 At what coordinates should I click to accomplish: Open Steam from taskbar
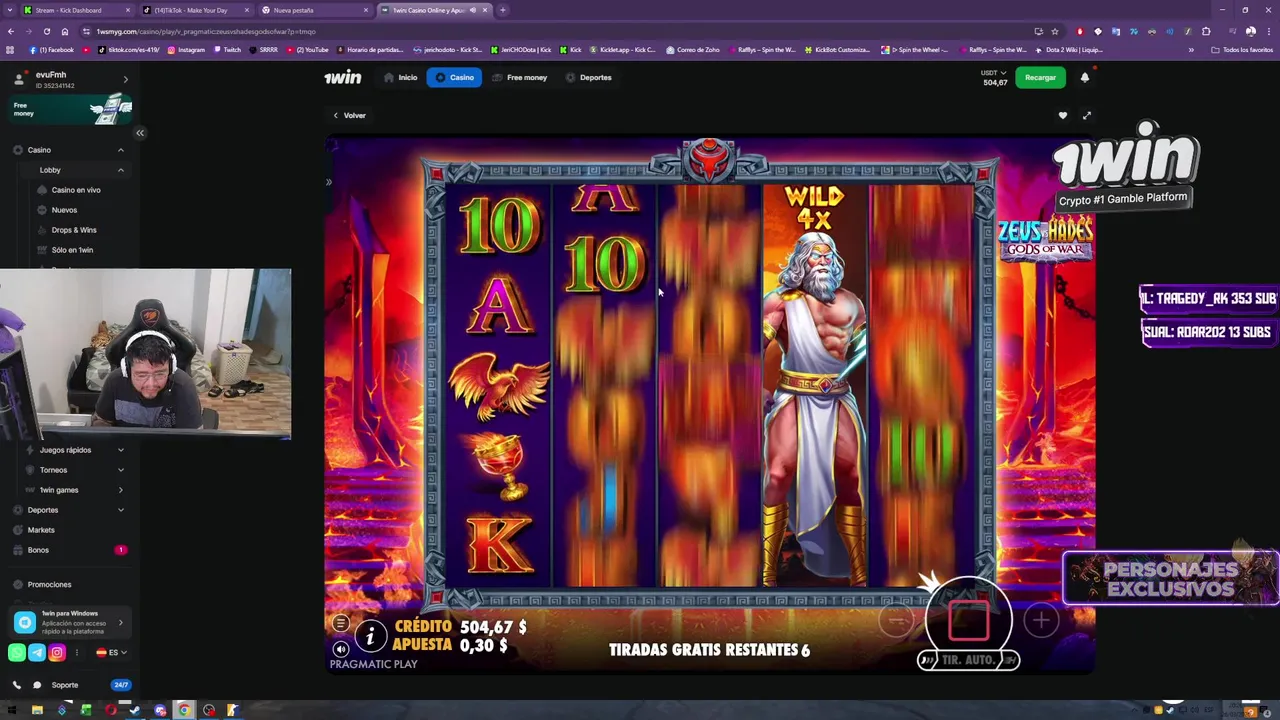click(135, 711)
